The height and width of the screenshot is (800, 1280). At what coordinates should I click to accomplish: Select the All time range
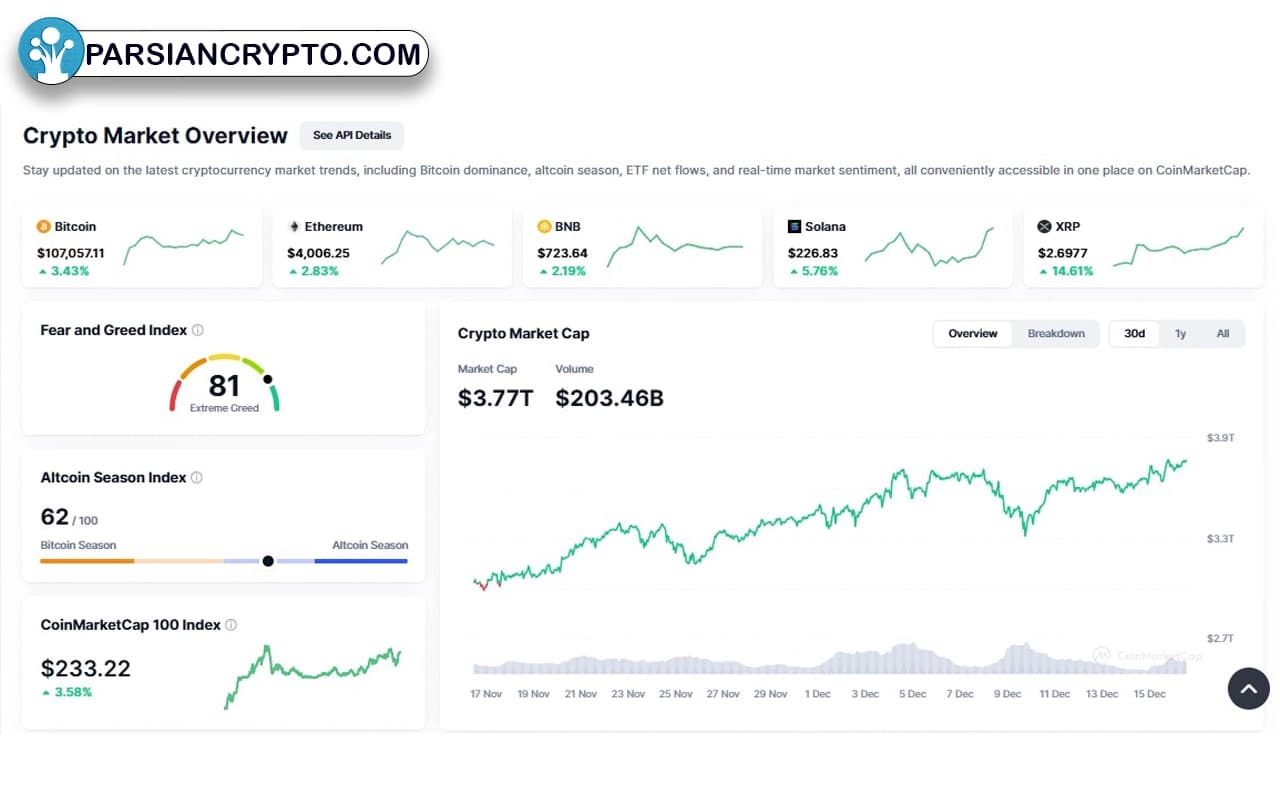(x=1222, y=334)
